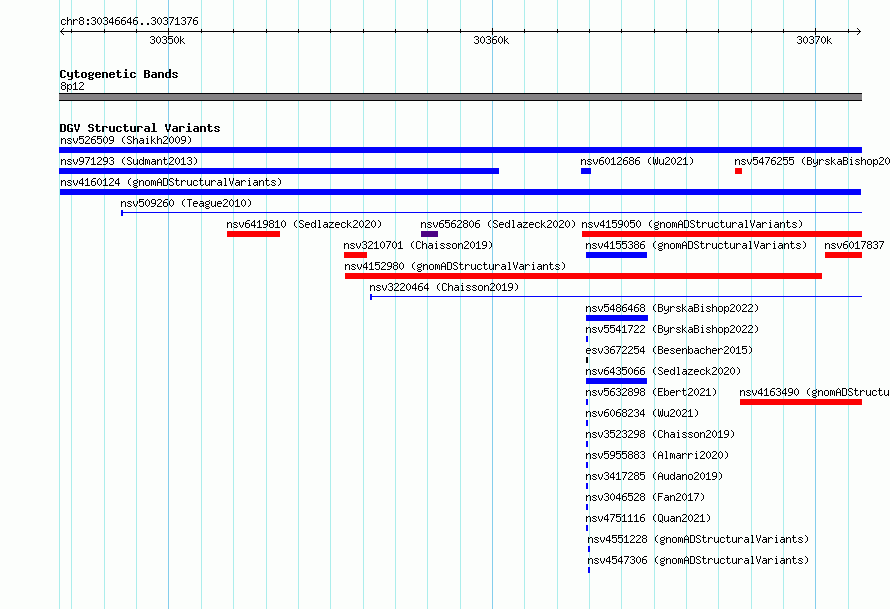Open the nsv6012686 (Wu2021) variant label

pyautogui.click(x=637, y=161)
